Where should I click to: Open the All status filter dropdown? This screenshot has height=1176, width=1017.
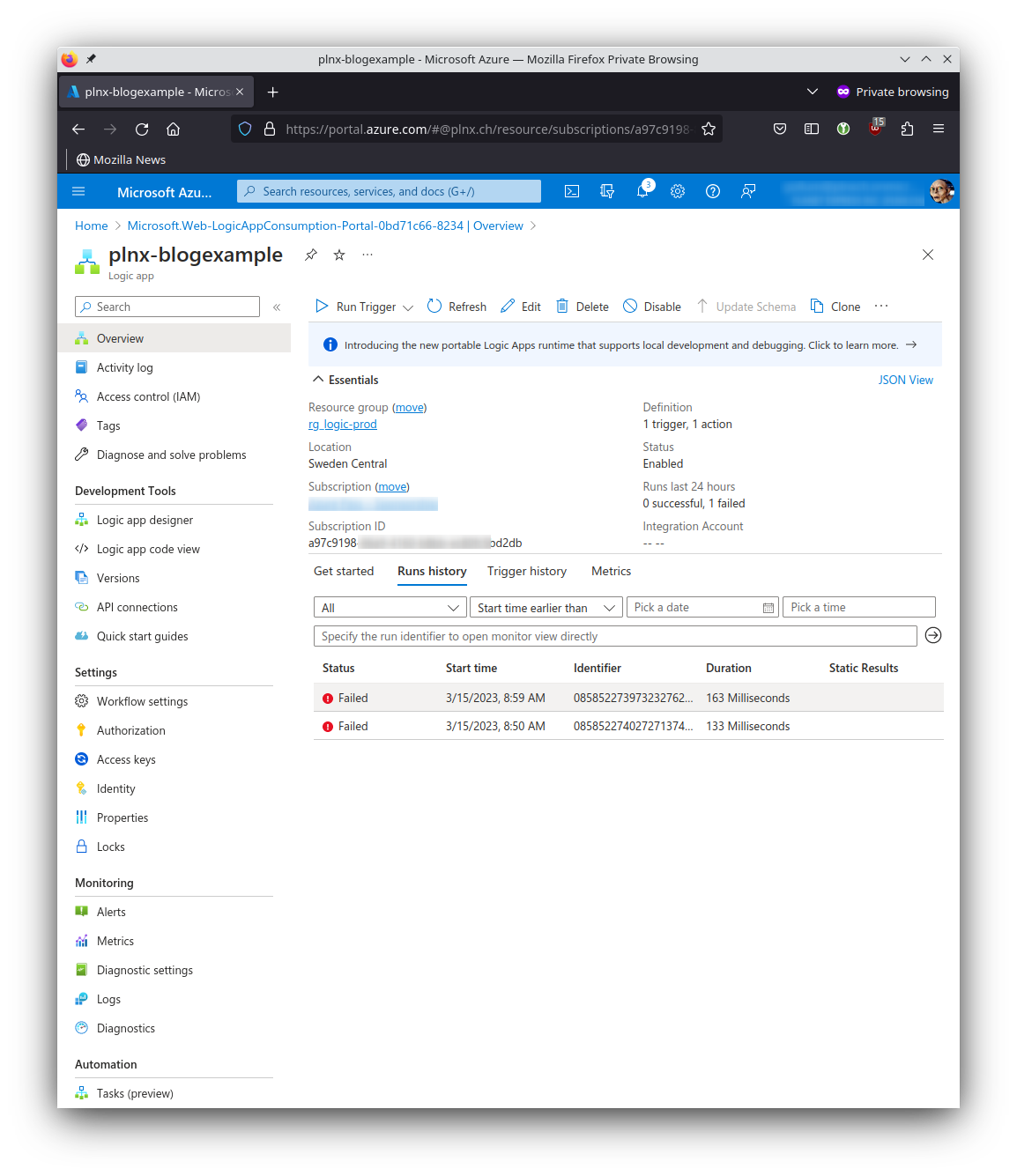point(390,608)
